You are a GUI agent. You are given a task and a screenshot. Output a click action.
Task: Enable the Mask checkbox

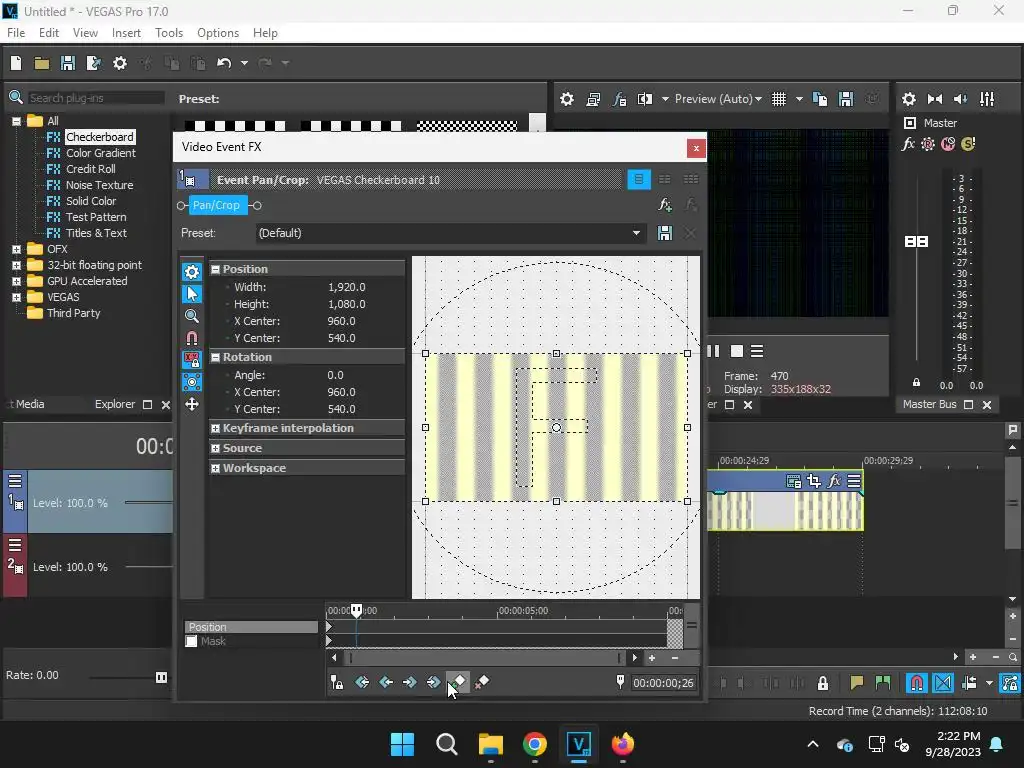click(191, 641)
